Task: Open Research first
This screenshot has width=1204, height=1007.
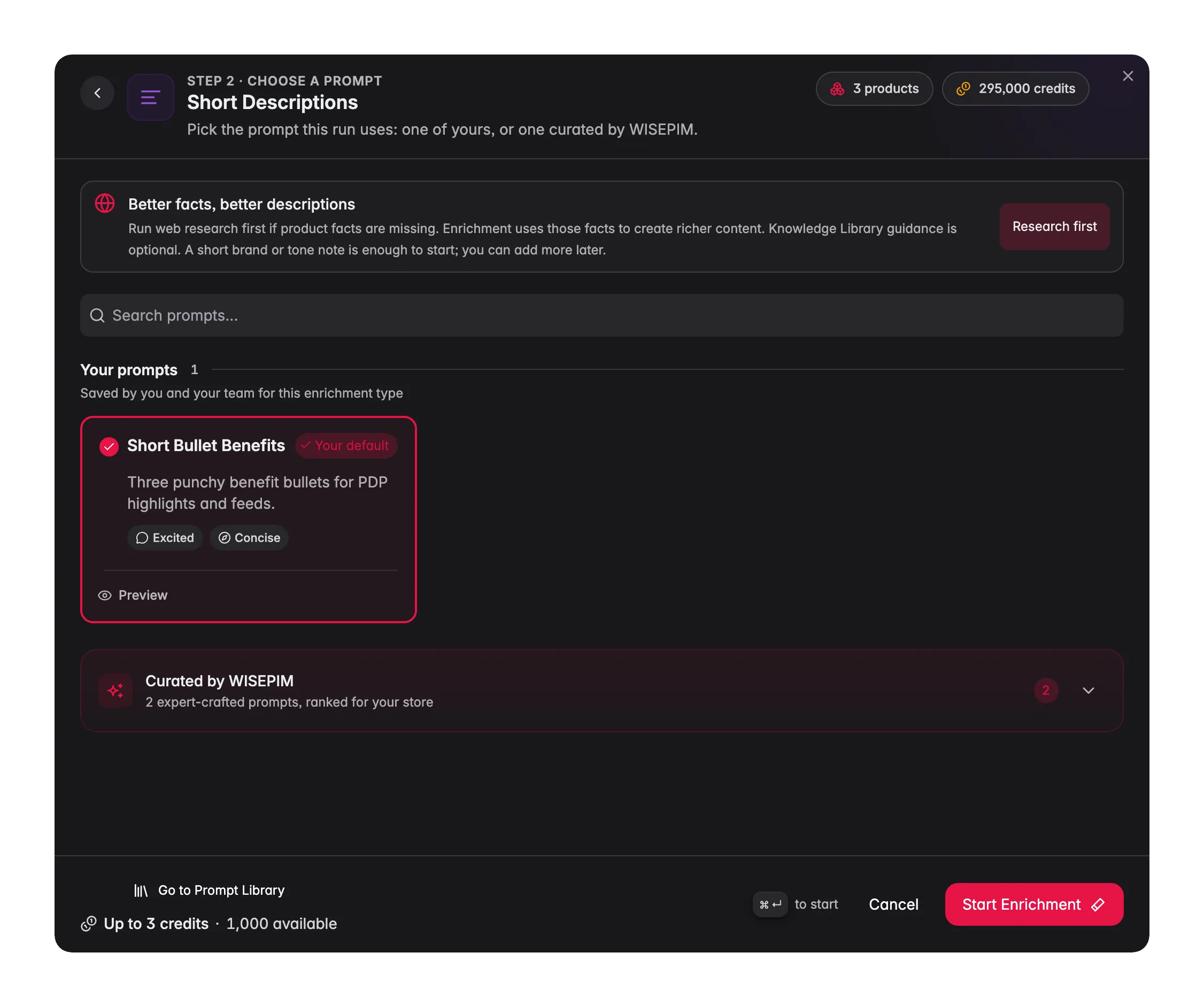Action: click(x=1054, y=227)
